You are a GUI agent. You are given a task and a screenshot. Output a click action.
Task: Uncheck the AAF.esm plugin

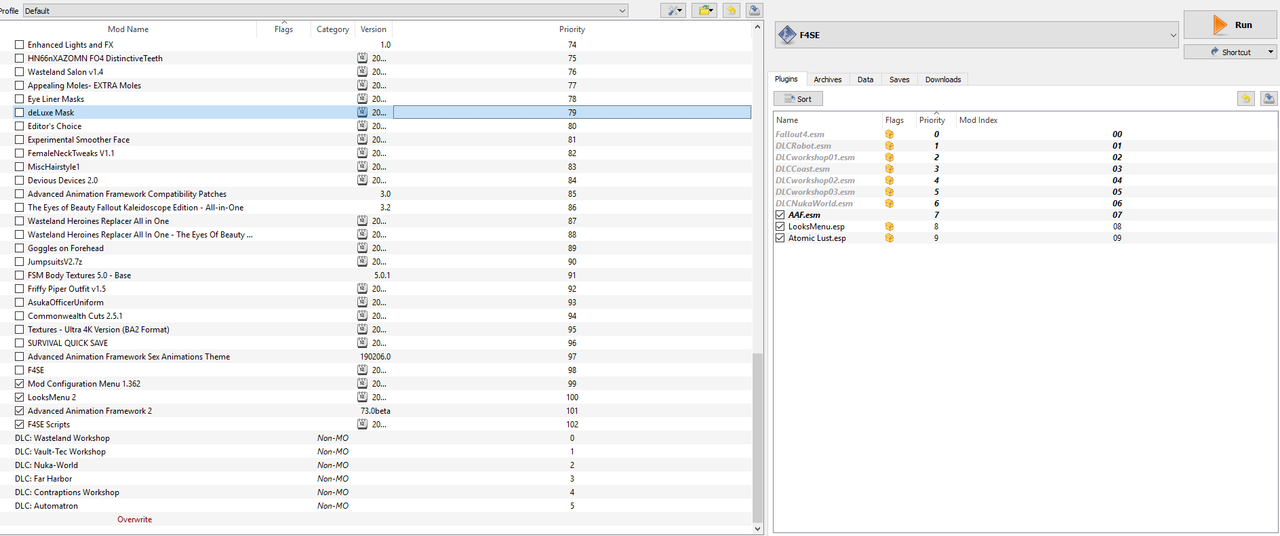tap(781, 214)
